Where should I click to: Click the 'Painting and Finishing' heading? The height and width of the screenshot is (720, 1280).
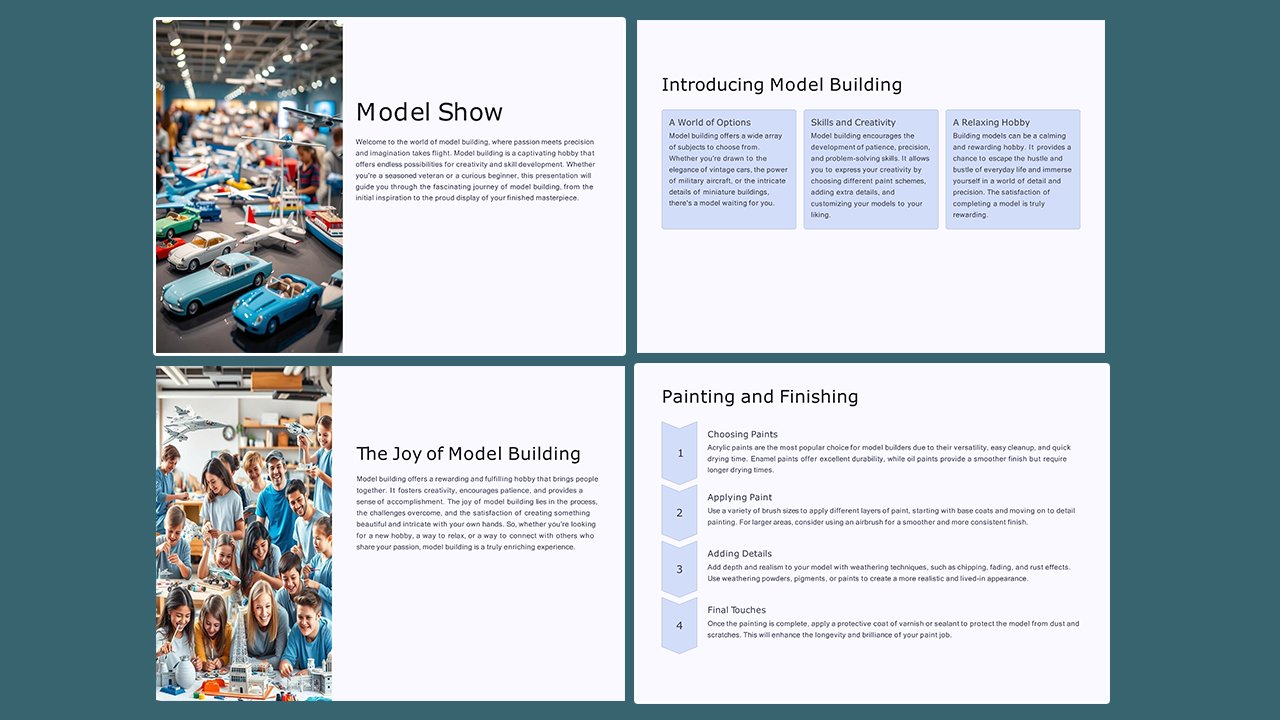tap(759, 396)
